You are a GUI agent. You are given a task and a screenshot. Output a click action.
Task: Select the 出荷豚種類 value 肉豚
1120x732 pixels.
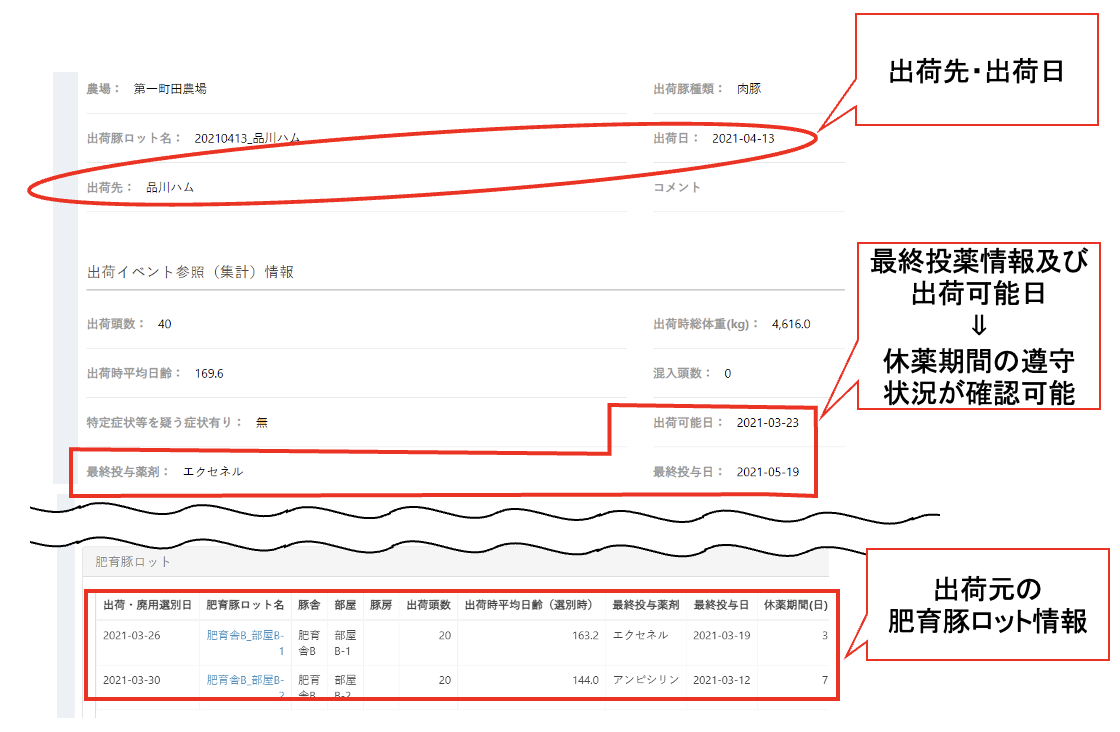pyautogui.click(x=749, y=89)
